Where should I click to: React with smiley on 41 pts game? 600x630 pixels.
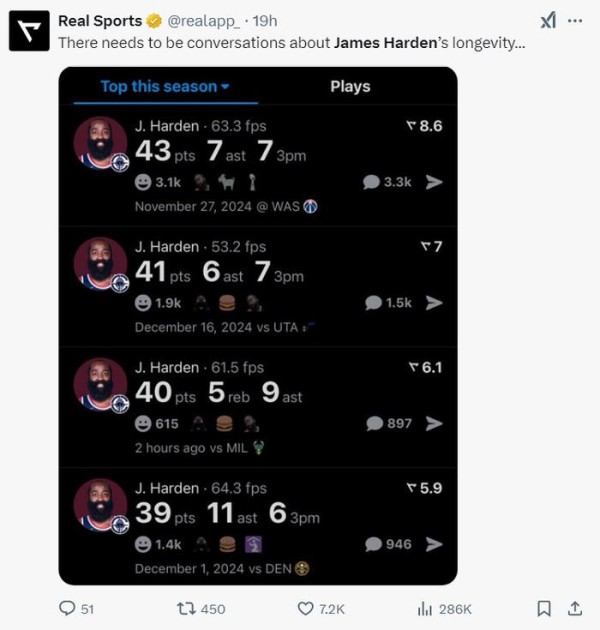point(143,303)
